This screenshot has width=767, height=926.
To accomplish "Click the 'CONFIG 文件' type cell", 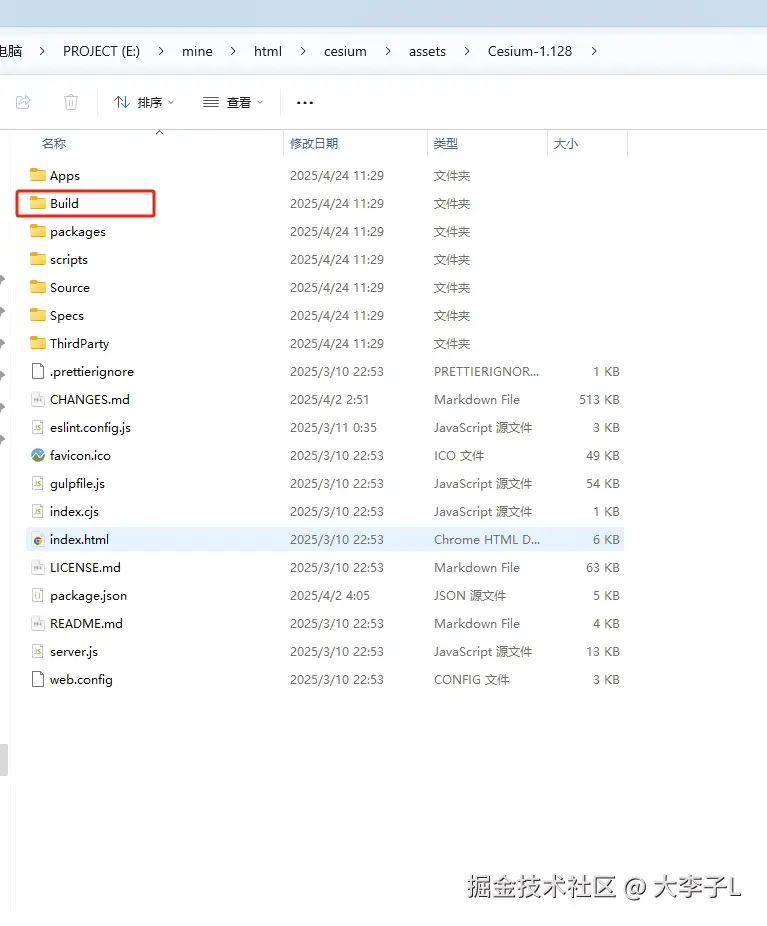I will [x=471, y=679].
